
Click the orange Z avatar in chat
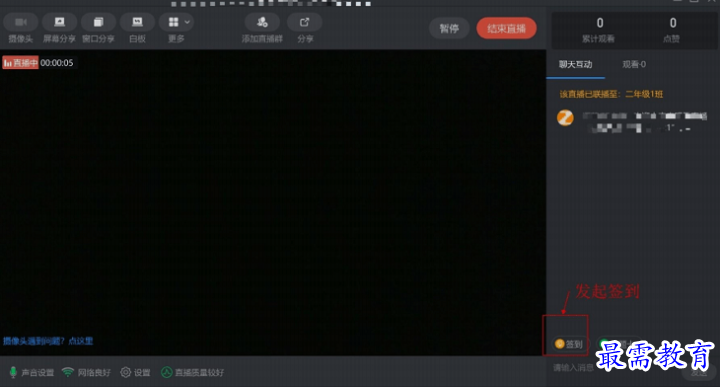click(565, 118)
